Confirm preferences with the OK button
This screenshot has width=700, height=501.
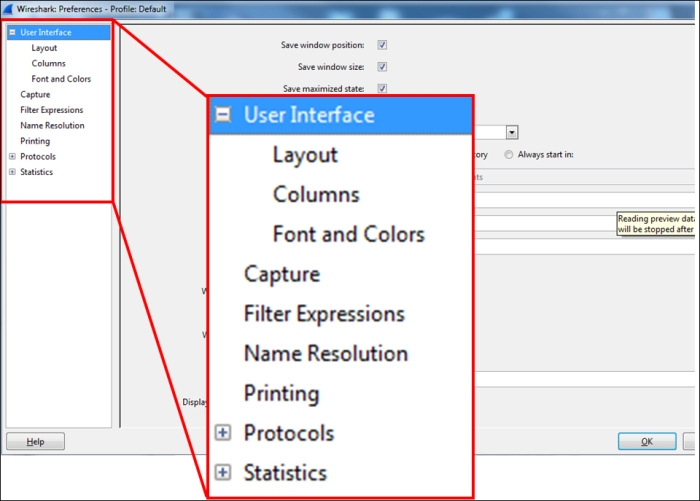tap(647, 441)
